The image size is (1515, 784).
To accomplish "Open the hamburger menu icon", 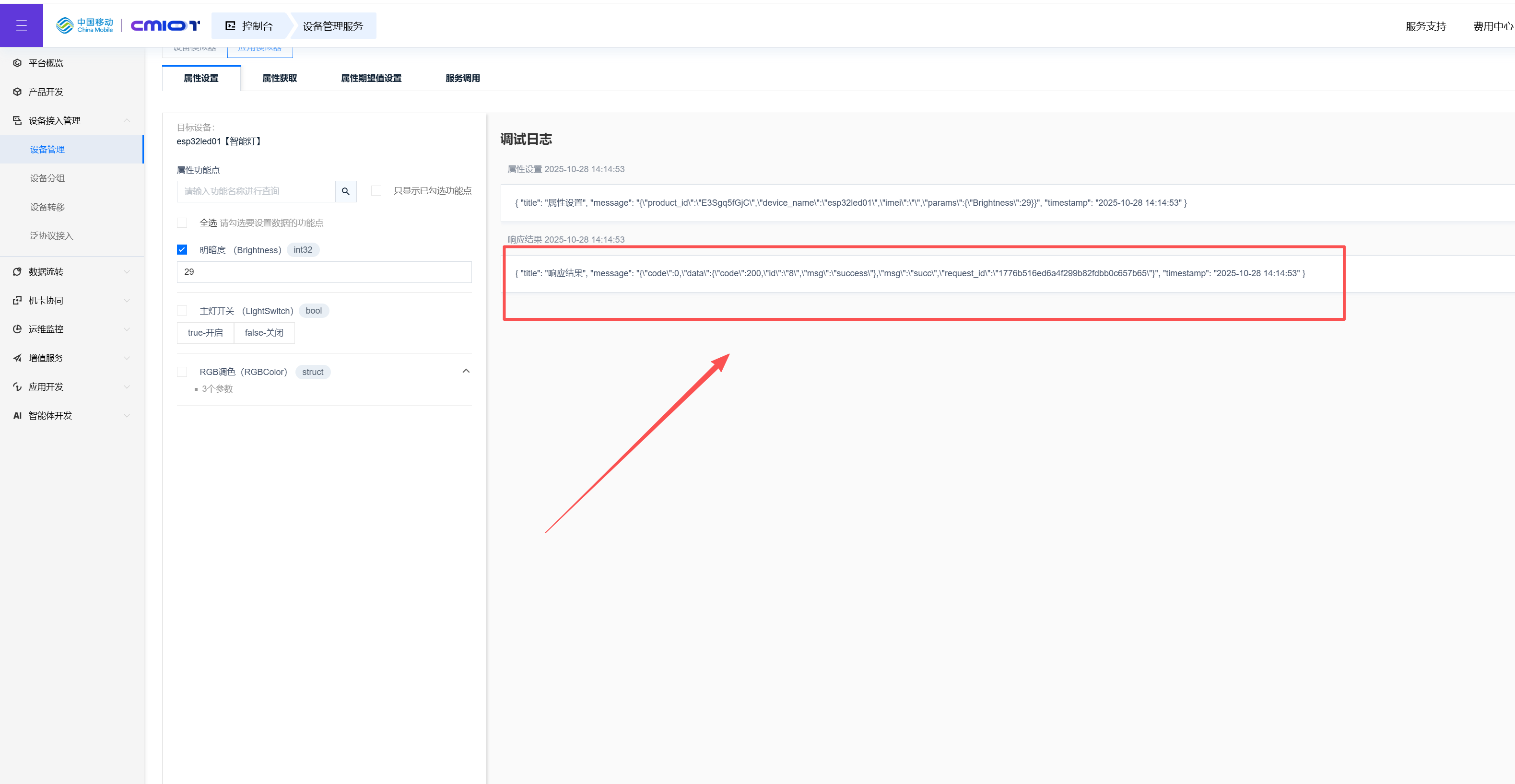I will point(21,25).
